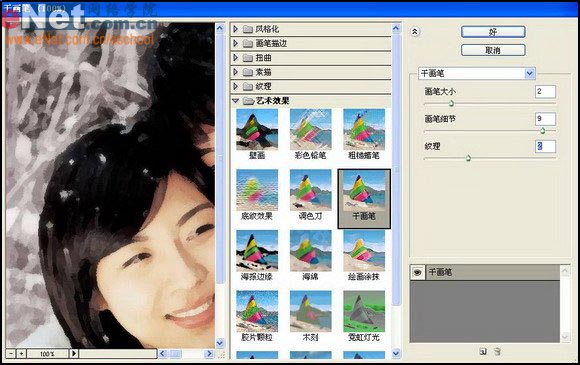Click the 画笔大小 slider handle
This screenshot has height=365, width=580.
pos(451,103)
